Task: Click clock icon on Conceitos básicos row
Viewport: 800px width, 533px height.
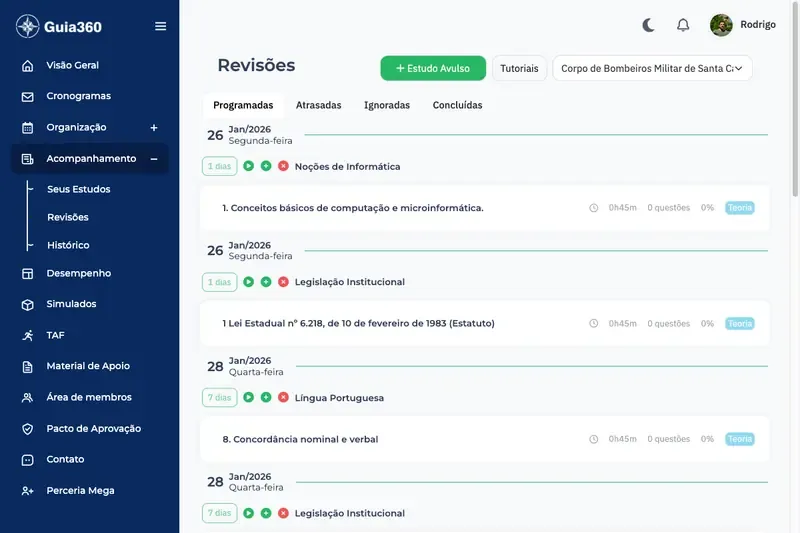Action: click(593, 208)
